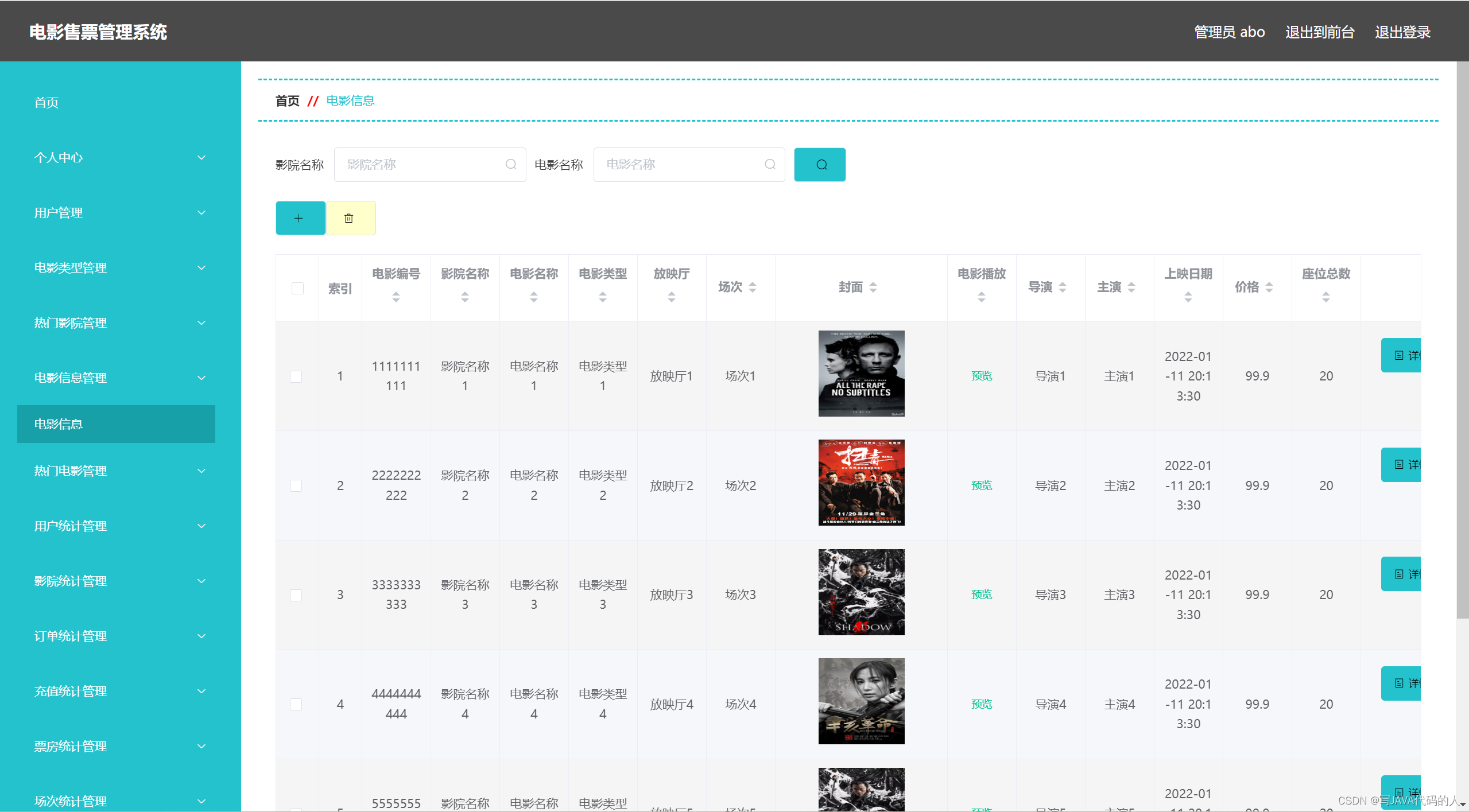Click 预览 link in row 4
The image size is (1469, 812).
(982, 704)
